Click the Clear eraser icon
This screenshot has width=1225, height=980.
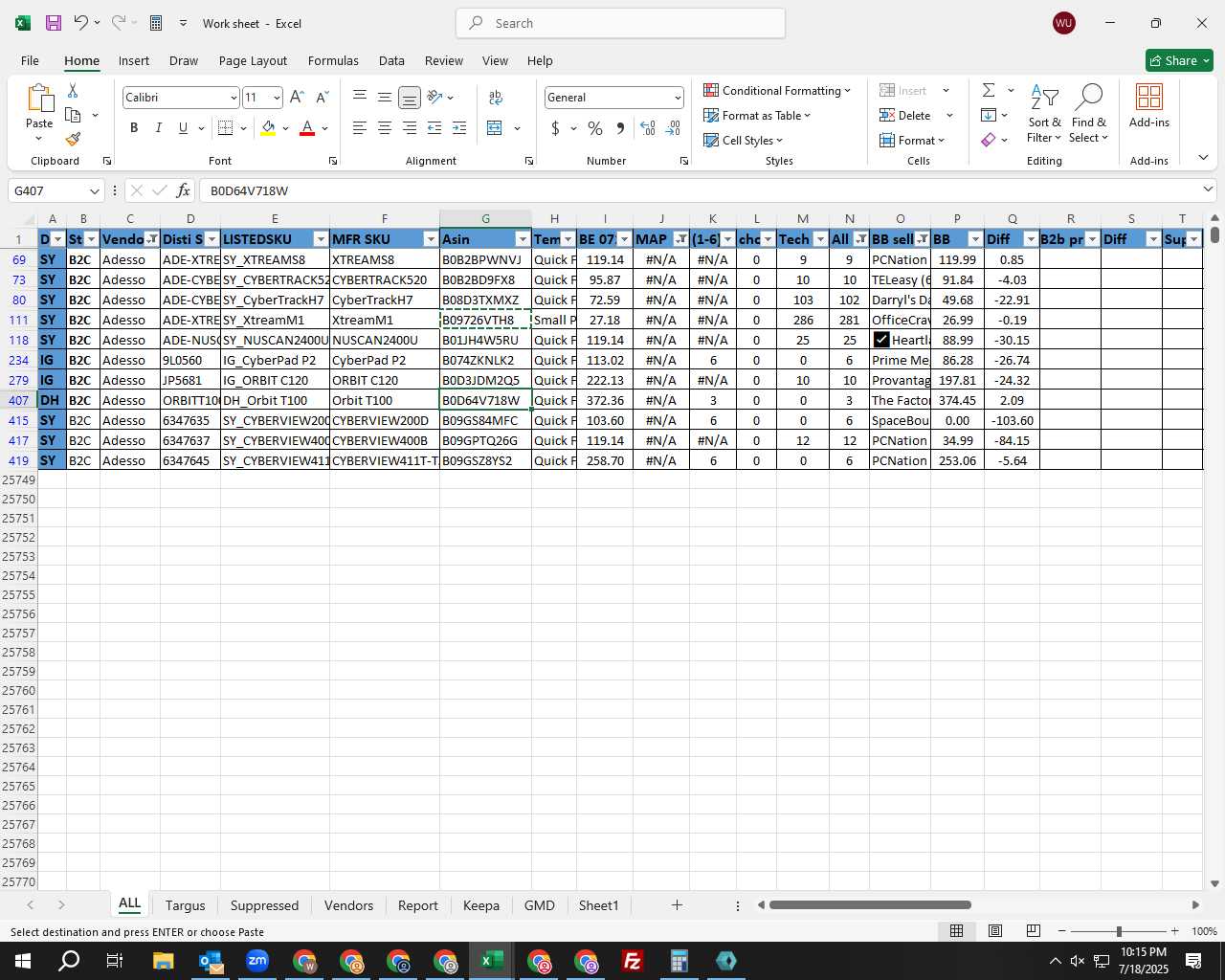pyautogui.click(x=989, y=140)
